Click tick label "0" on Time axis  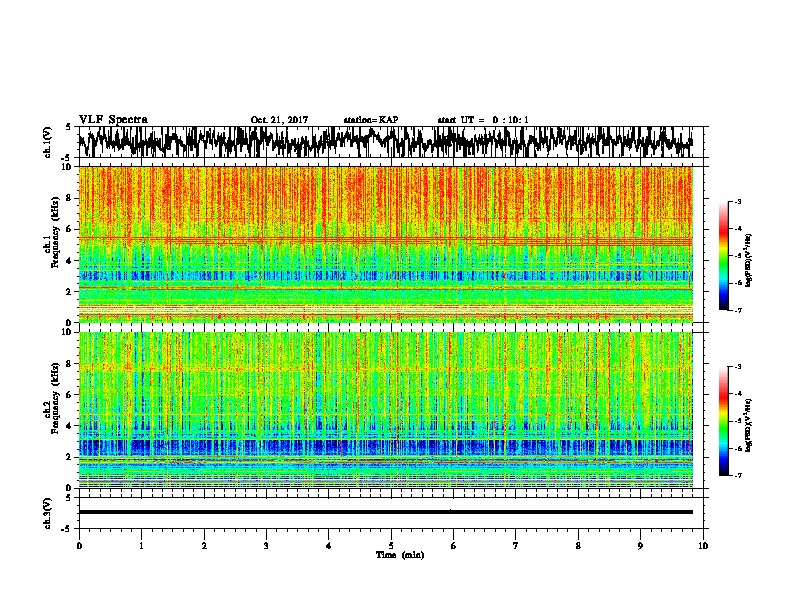(79, 546)
